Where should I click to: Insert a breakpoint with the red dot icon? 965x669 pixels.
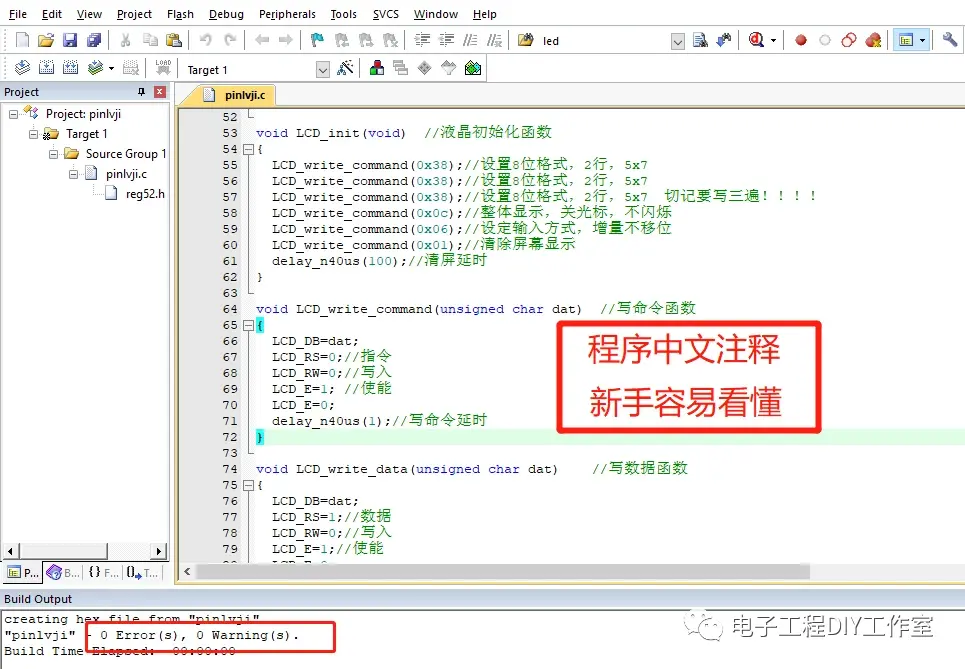pyautogui.click(x=801, y=41)
